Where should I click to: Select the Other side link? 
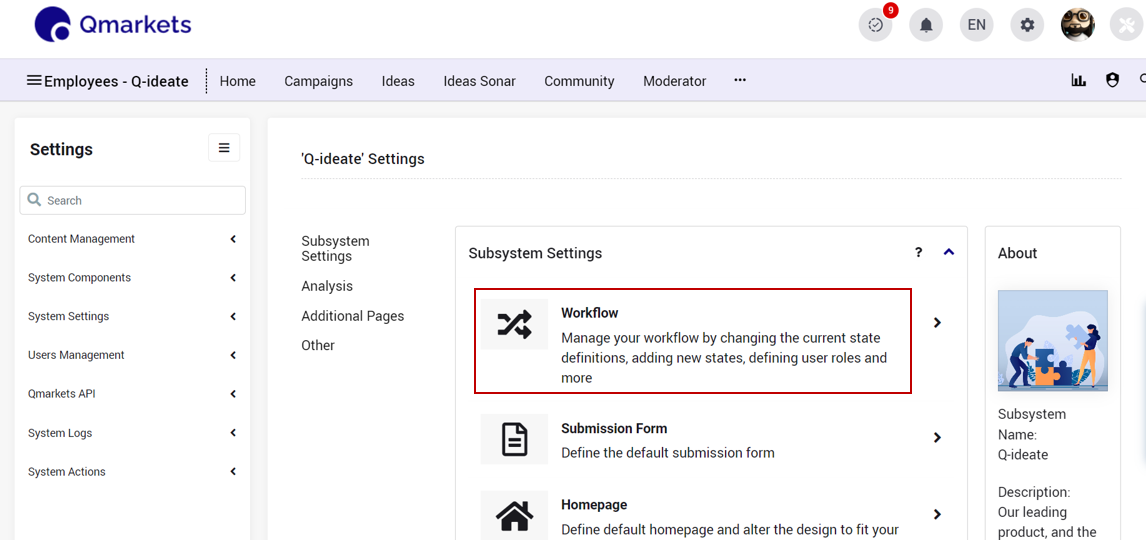318,346
